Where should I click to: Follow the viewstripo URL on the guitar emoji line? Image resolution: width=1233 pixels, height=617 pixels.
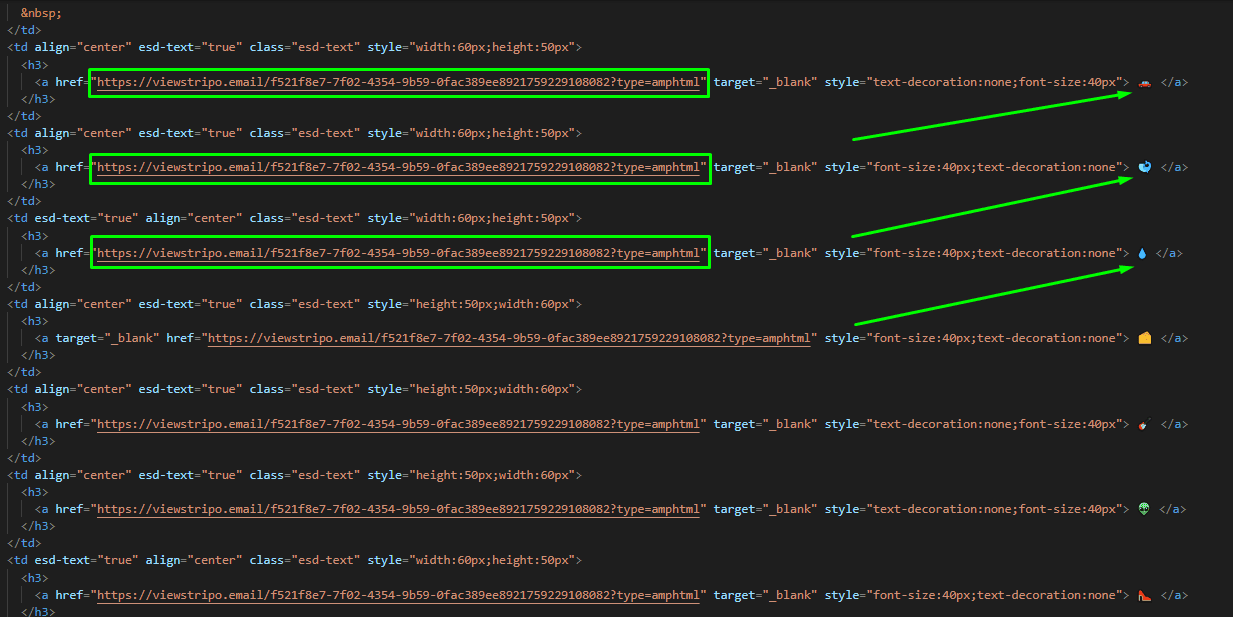pos(398,425)
